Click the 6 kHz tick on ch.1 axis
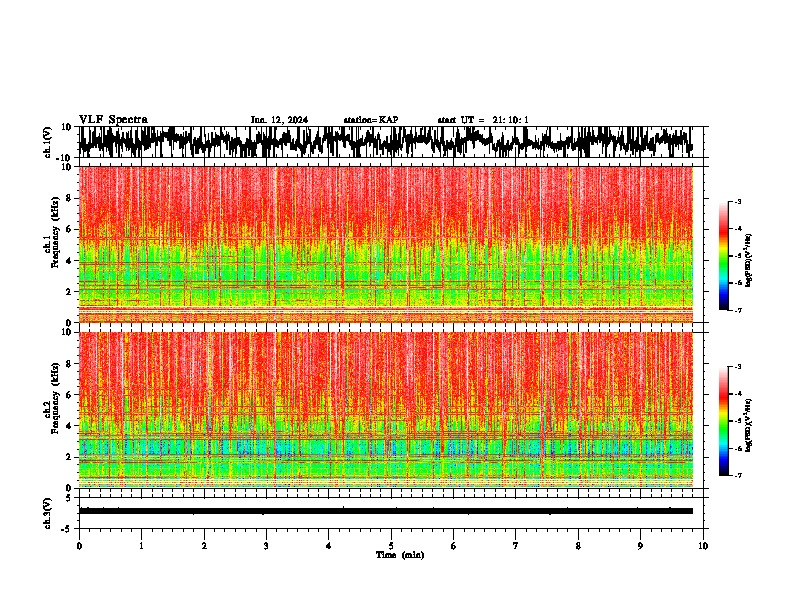The width and height of the screenshot is (792, 612). (69, 229)
